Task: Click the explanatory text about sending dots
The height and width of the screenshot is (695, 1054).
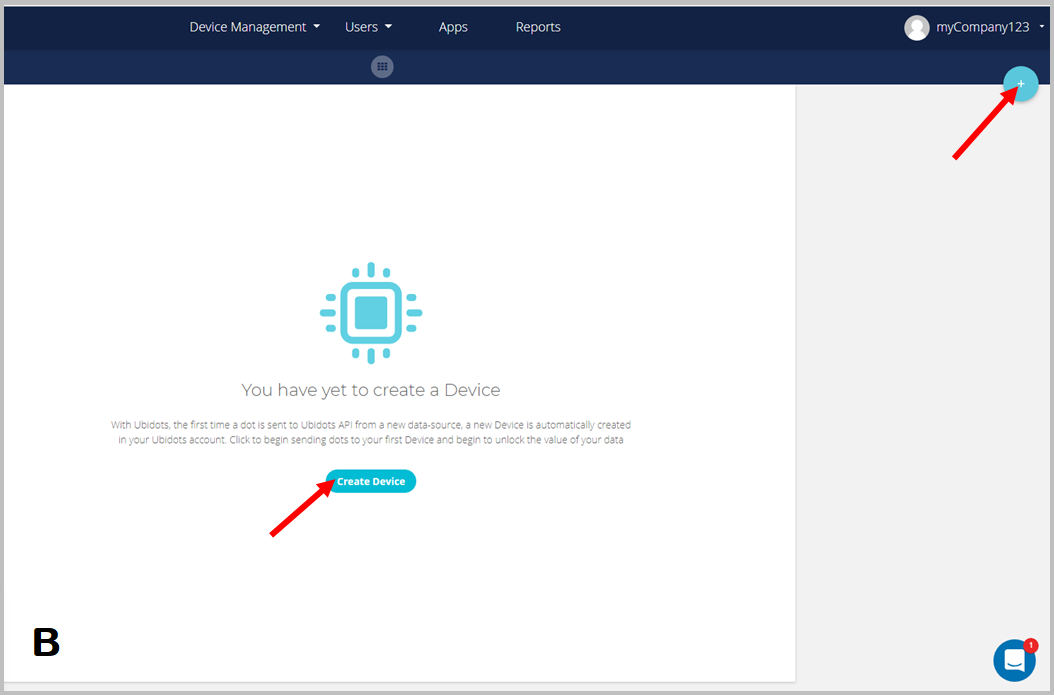Action: tap(371, 431)
